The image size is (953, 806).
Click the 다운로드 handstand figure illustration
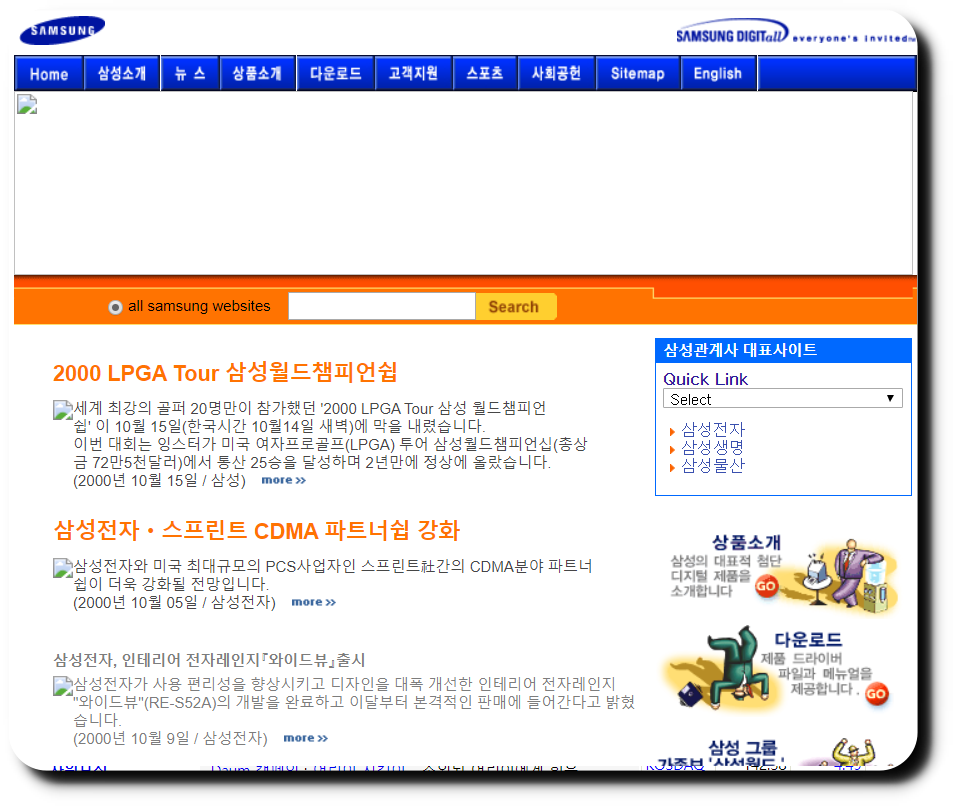point(723,669)
